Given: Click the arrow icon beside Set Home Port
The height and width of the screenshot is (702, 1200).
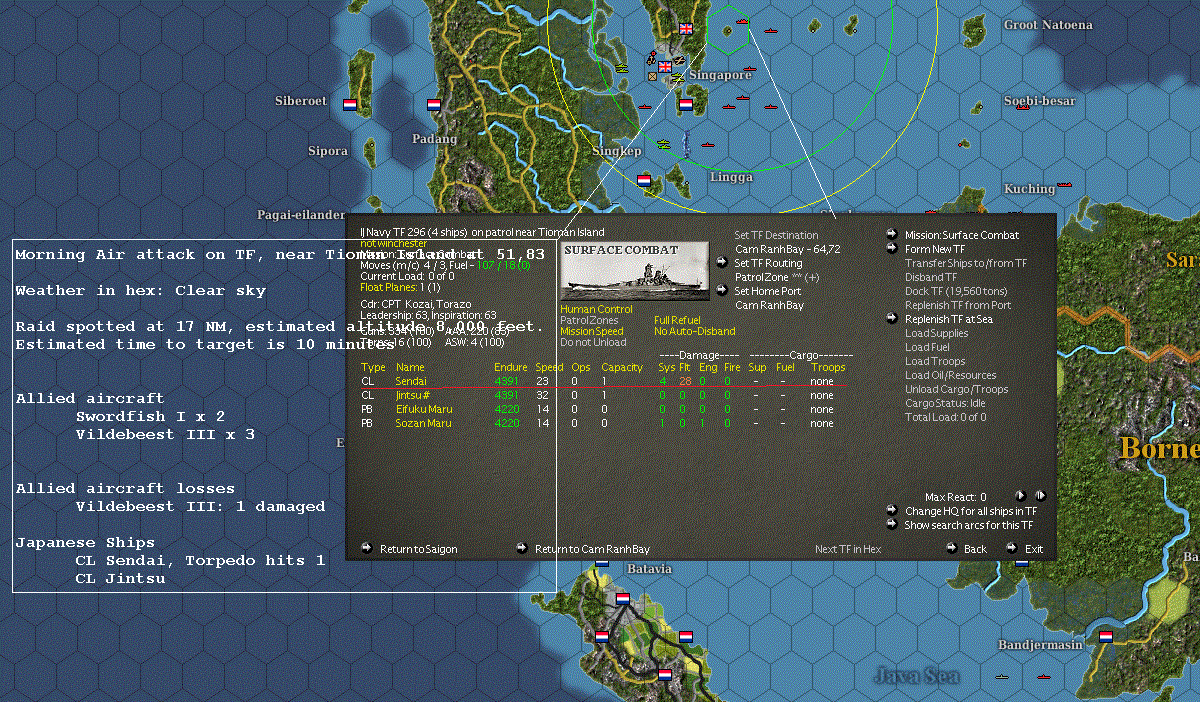Looking at the screenshot, I should pyautogui.click(x=722, y=291).
